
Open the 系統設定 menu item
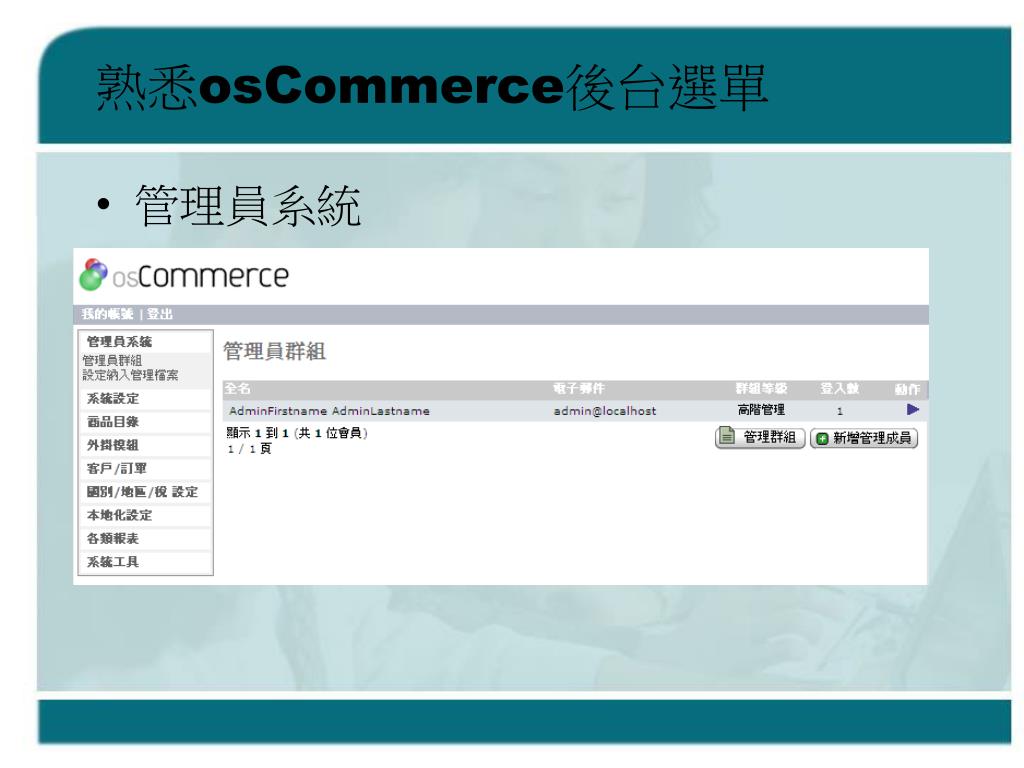click(113, 398)
